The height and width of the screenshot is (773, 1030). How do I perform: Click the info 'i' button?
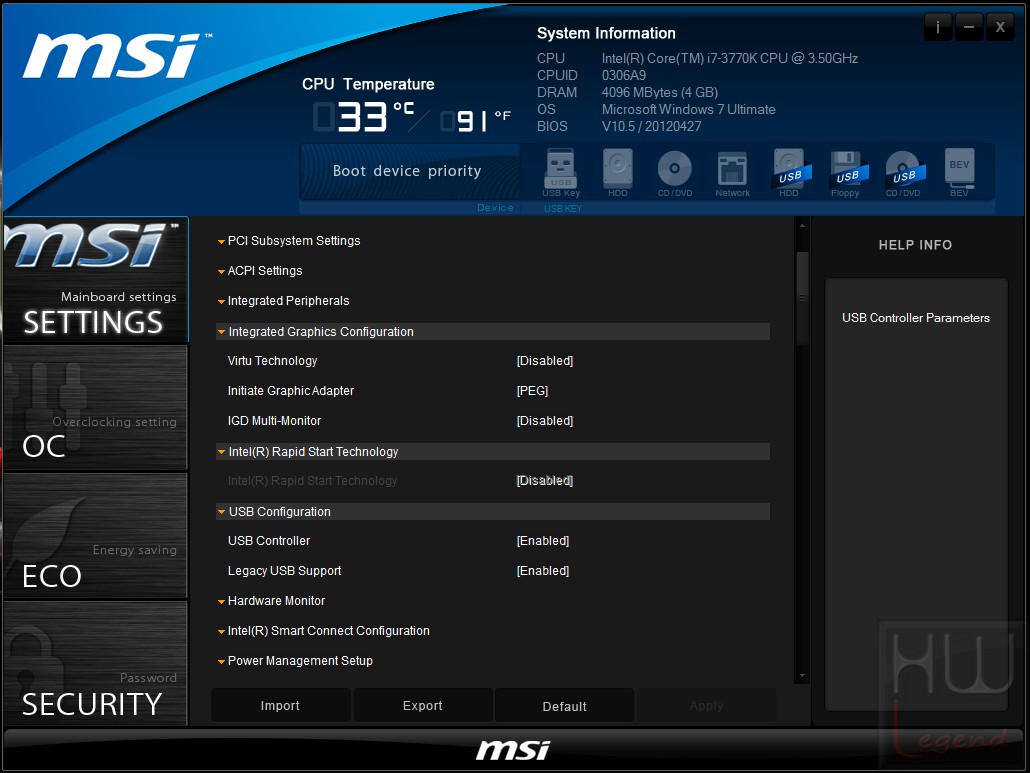pyautogui.click(x=938, y=27)
